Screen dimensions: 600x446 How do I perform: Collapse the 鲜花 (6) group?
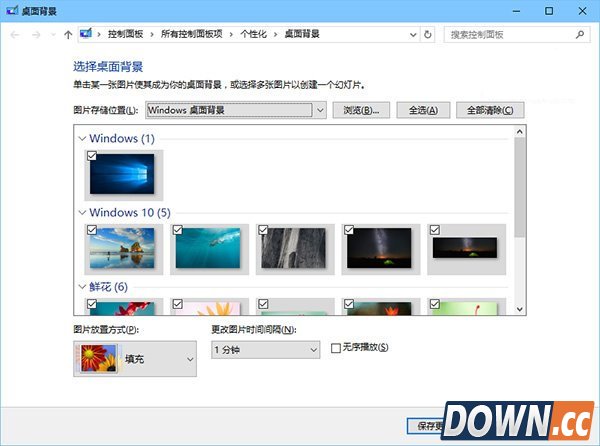point(82,287)
